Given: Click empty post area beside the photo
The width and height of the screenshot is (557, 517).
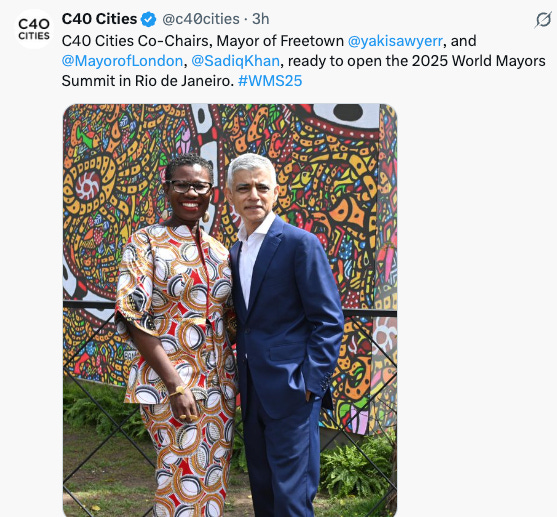Looking at the screenshot, I should pyautogui.click(x=476, y=309).
